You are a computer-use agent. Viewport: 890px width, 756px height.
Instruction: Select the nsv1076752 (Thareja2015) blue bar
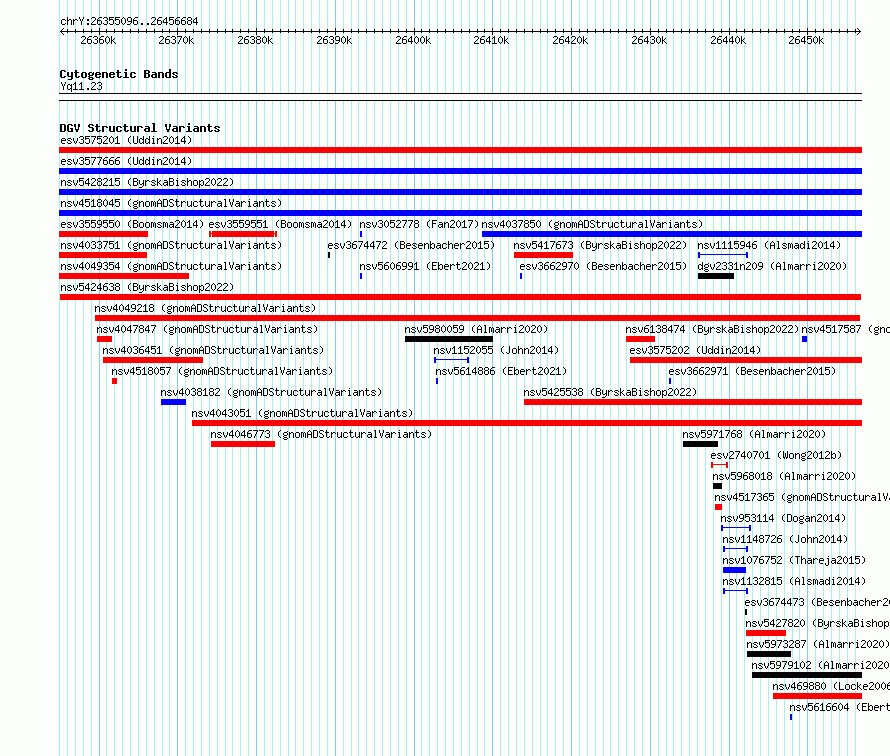734,570
